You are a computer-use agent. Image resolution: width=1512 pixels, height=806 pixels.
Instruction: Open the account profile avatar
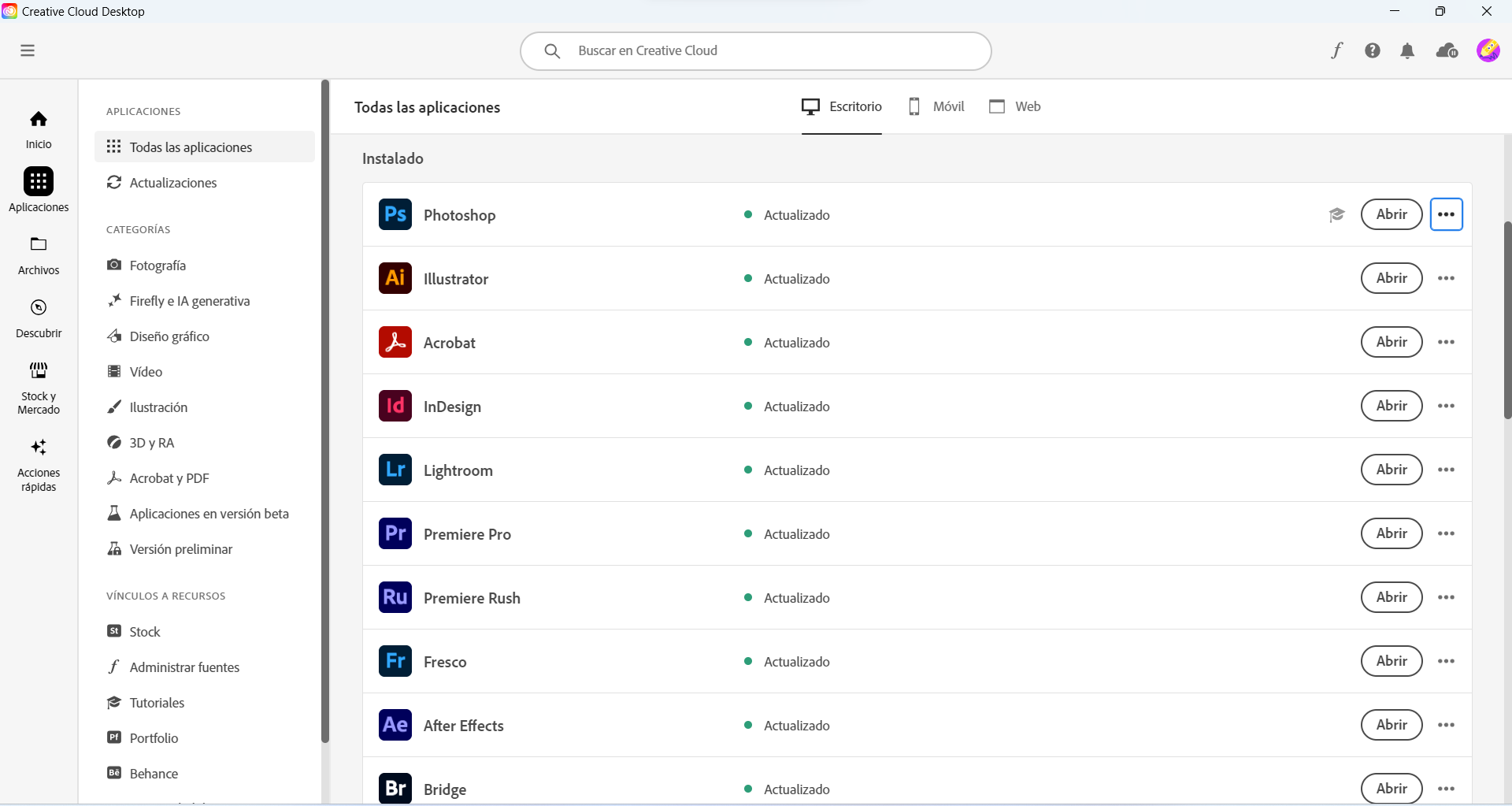pyautogui.click(x=1490, y=50)
